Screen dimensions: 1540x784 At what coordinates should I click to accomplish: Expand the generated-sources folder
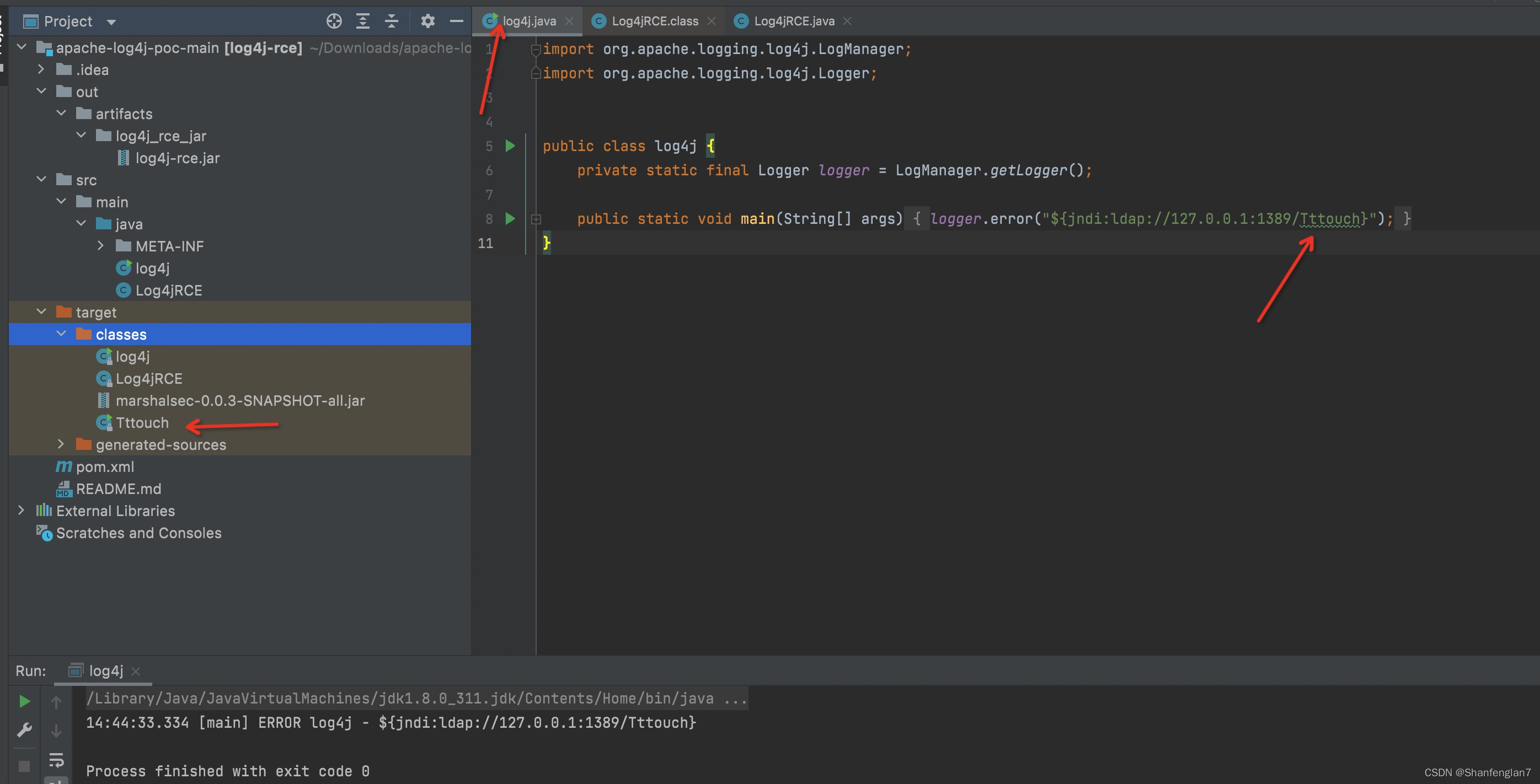pos(60,444)
